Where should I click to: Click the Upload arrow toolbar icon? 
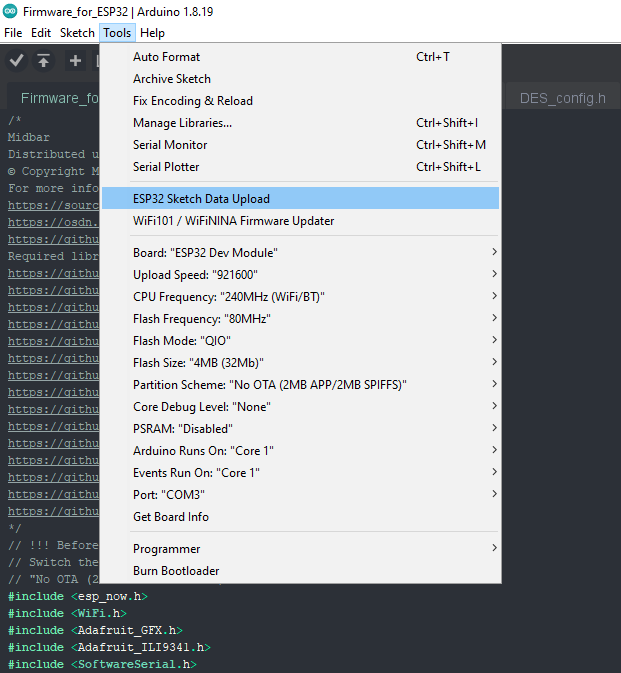click(43, 61)
